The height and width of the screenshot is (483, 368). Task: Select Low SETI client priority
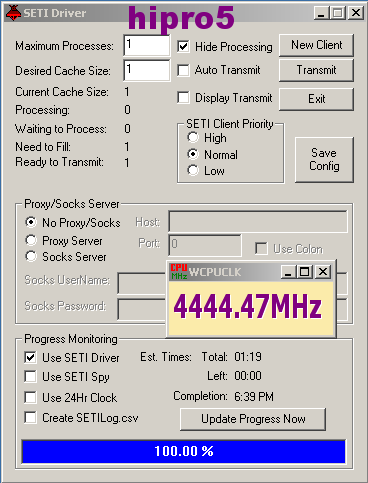pyautogui.click(x=193, y=170)
